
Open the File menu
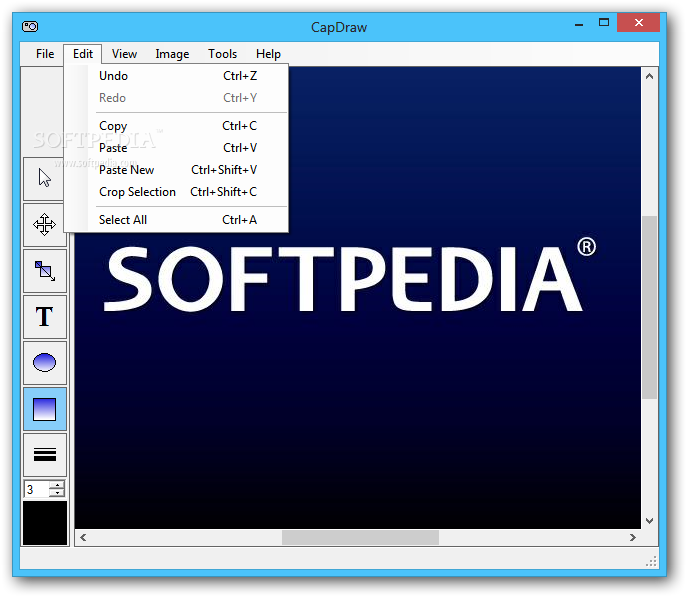click(45, 54)
